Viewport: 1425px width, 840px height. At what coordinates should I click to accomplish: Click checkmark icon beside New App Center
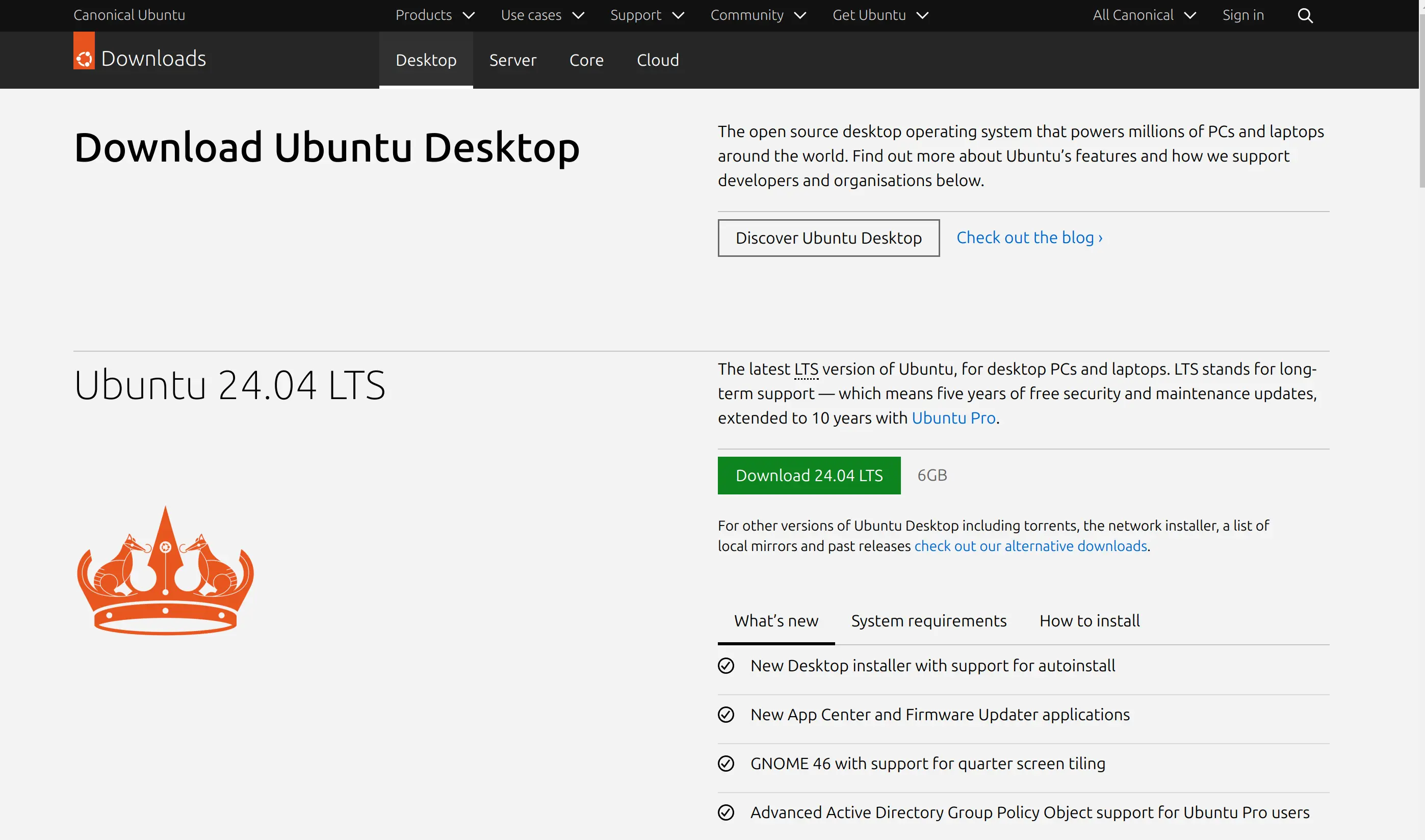pos(726,714)
